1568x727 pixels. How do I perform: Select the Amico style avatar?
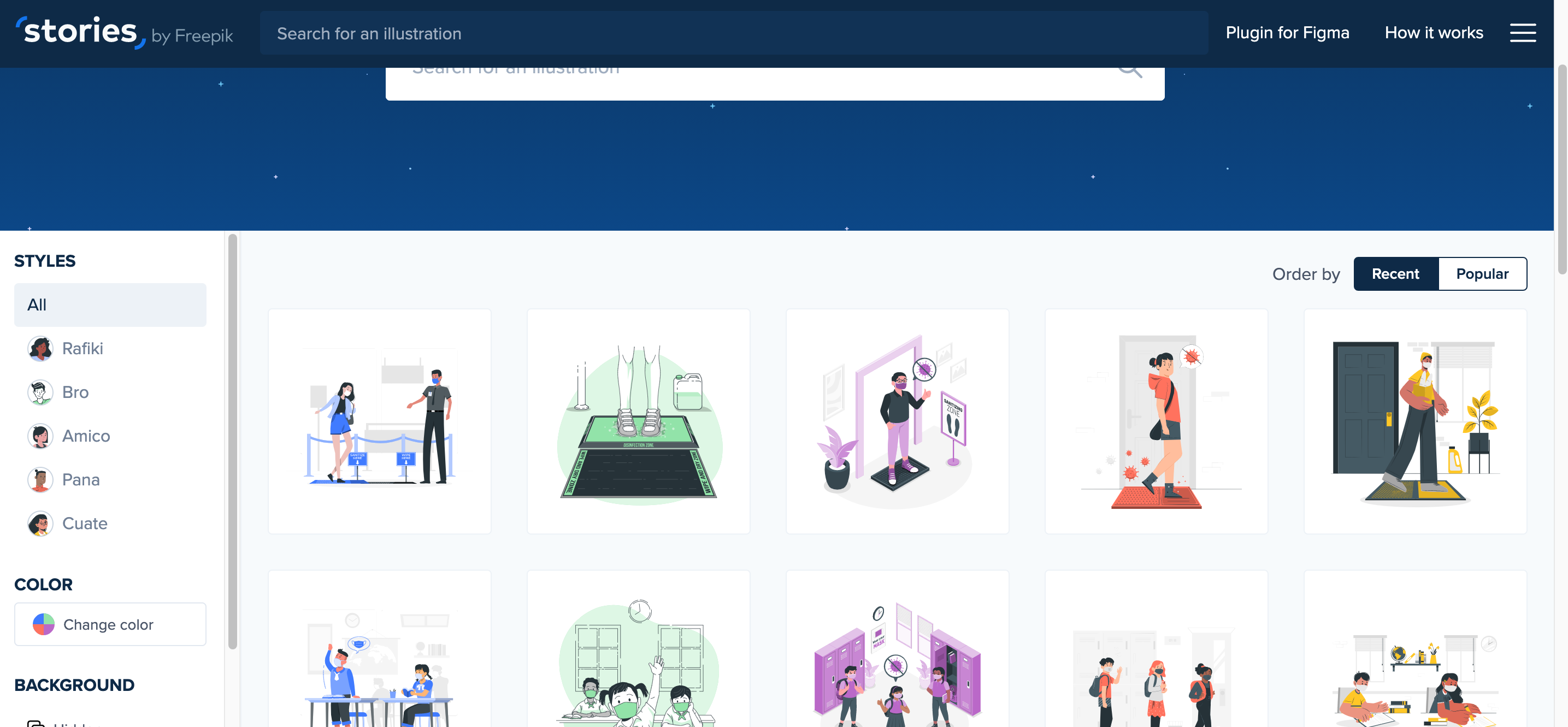pyautogui.click(x=40, y=436)
